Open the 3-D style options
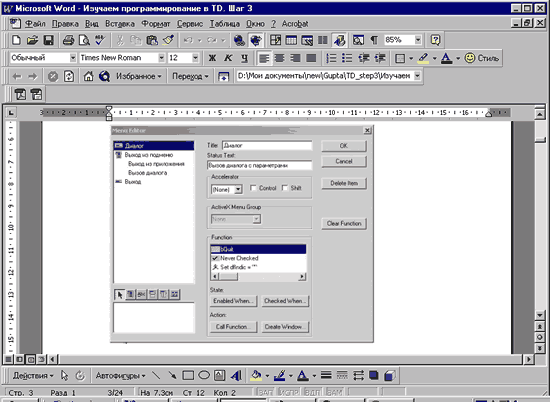The image size is (550, 402). click(x=389, y=376)
